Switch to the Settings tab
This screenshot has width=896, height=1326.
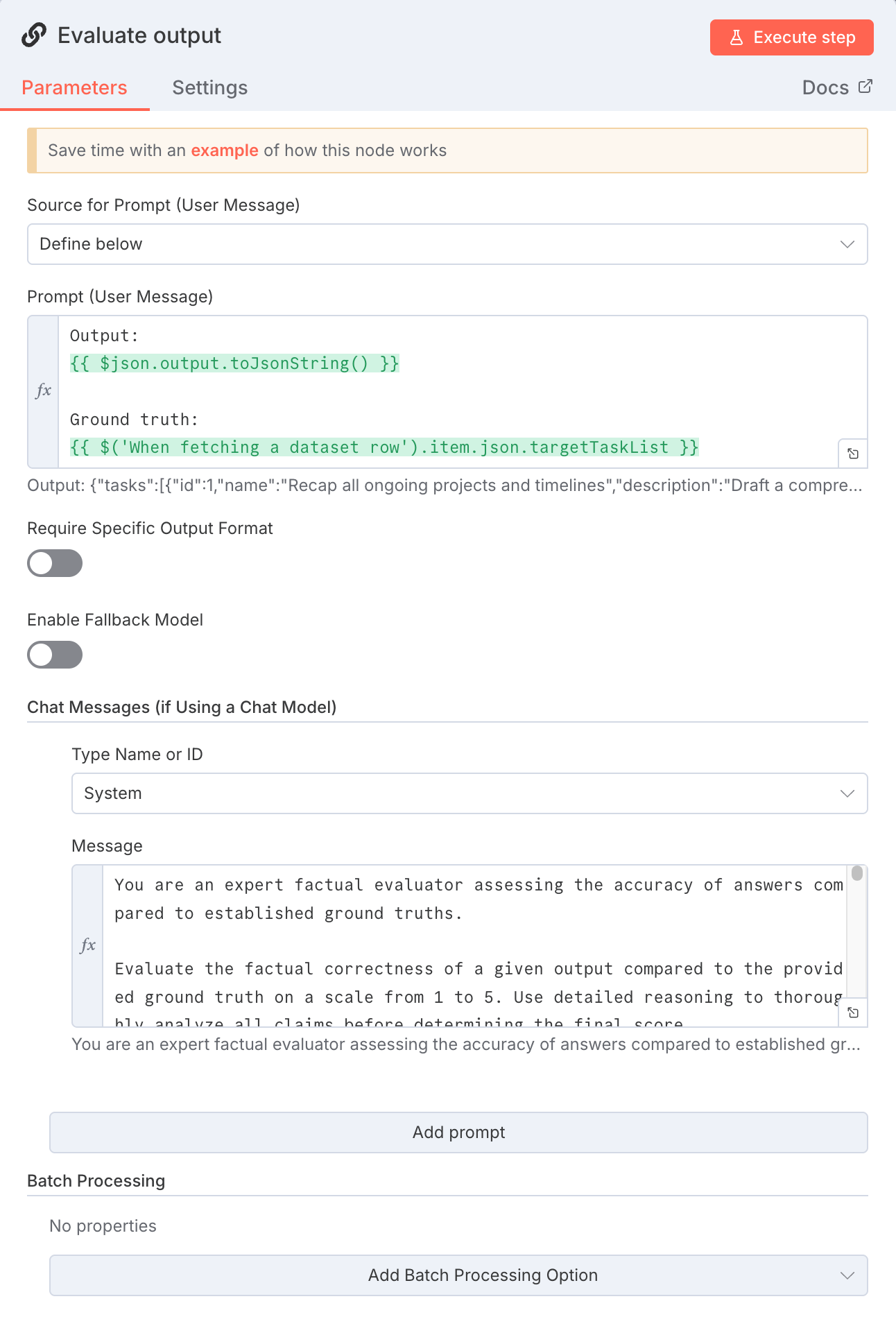(x=209, y=88)
